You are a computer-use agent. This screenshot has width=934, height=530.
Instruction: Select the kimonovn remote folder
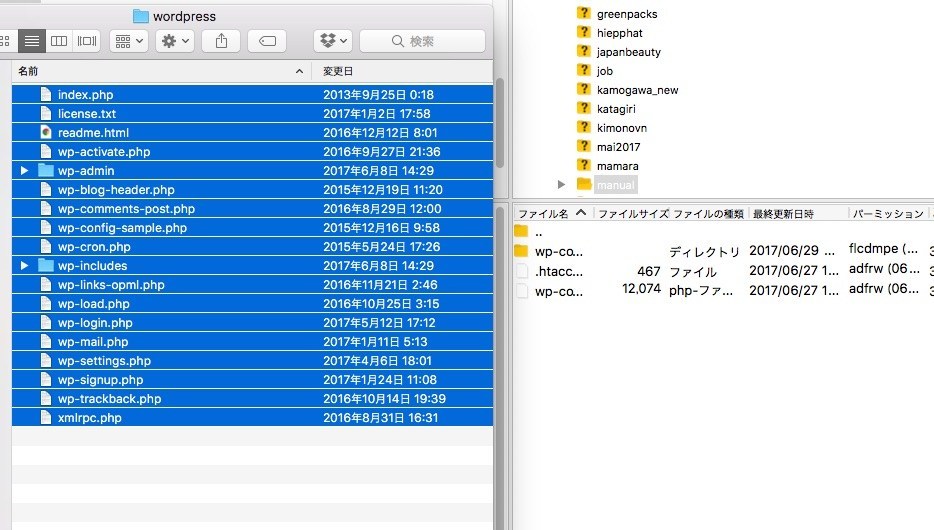pyautogui.click(x=621, y=129)
